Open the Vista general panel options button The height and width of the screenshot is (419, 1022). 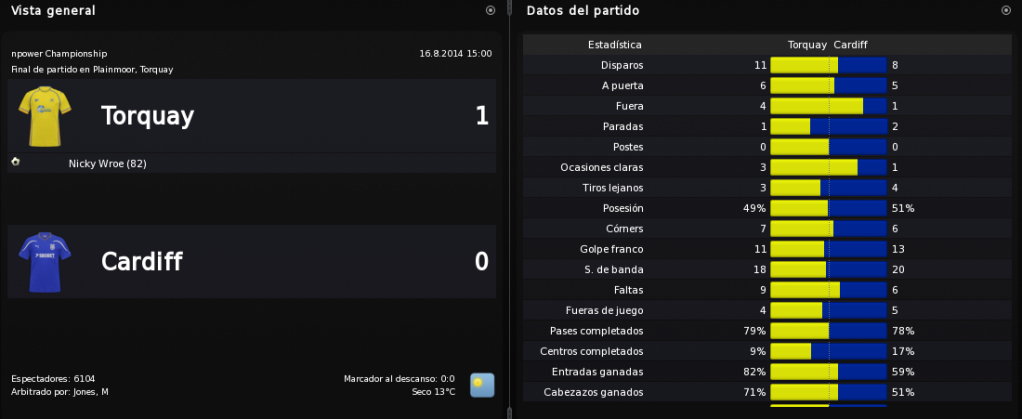tap(491, 10)
